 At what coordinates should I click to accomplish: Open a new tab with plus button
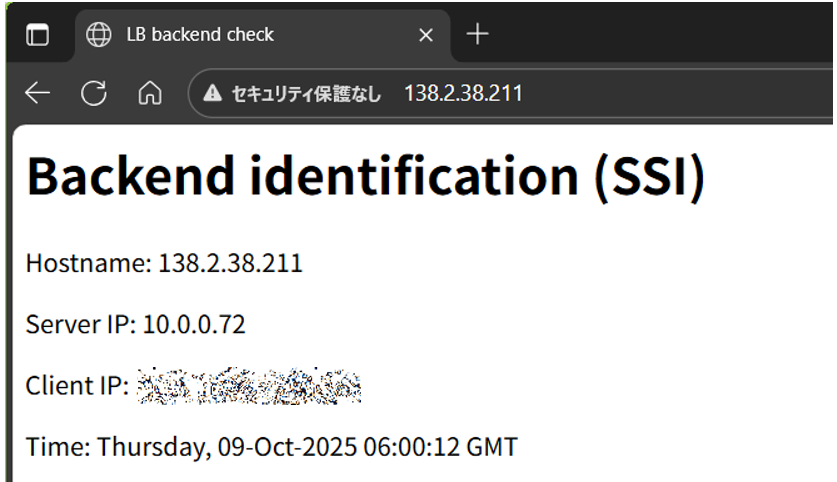click(x=478, y=34)
